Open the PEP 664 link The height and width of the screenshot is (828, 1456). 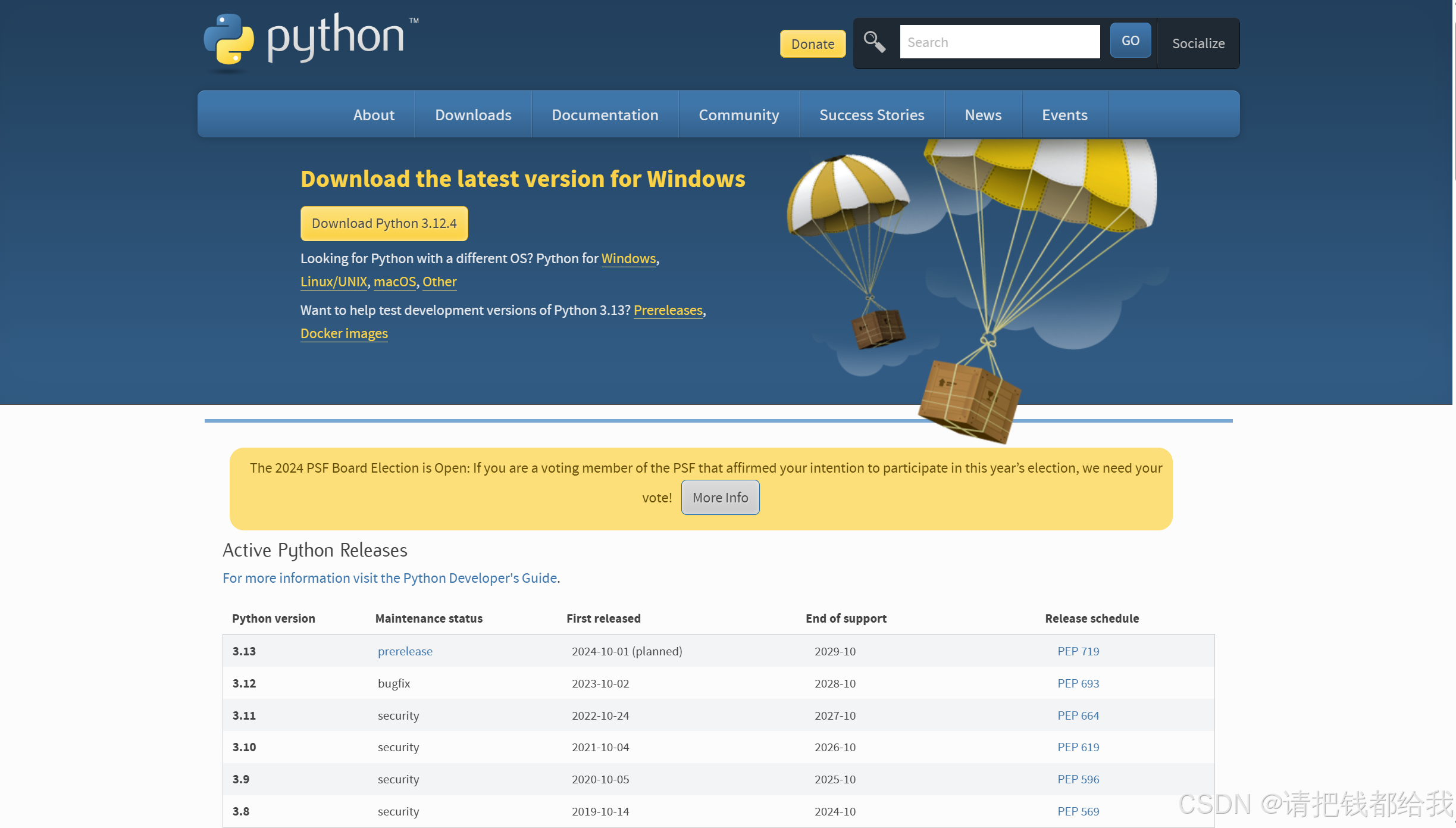(1078, 715)
